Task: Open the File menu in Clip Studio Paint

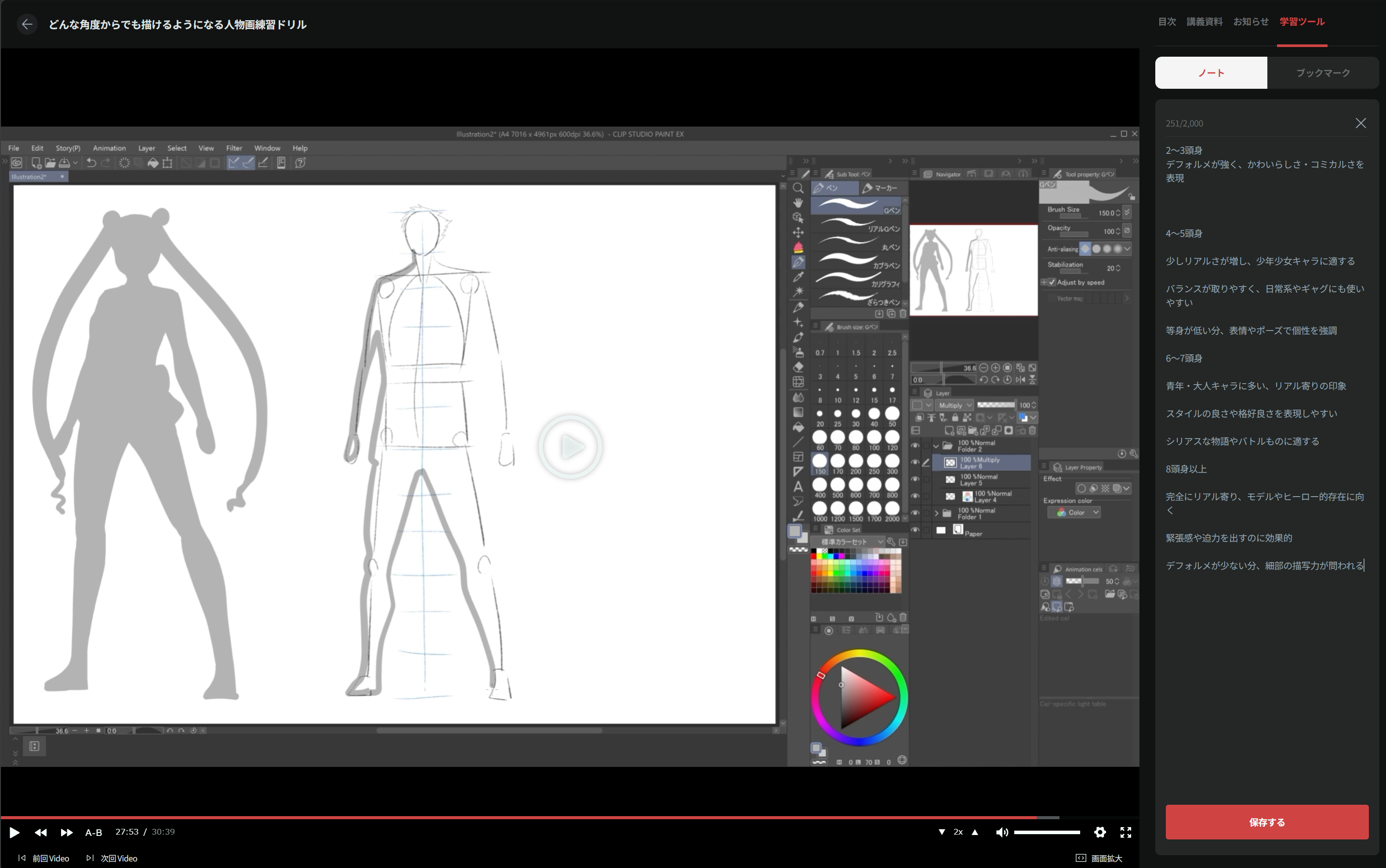Action: tap(13, 148)
